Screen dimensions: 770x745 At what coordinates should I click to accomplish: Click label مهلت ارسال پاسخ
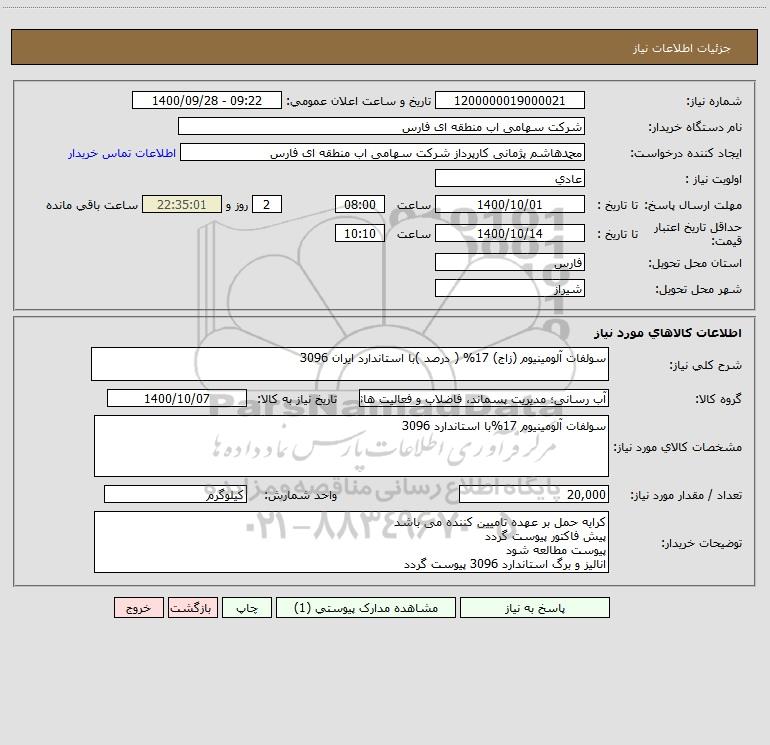tap(692, 205)
